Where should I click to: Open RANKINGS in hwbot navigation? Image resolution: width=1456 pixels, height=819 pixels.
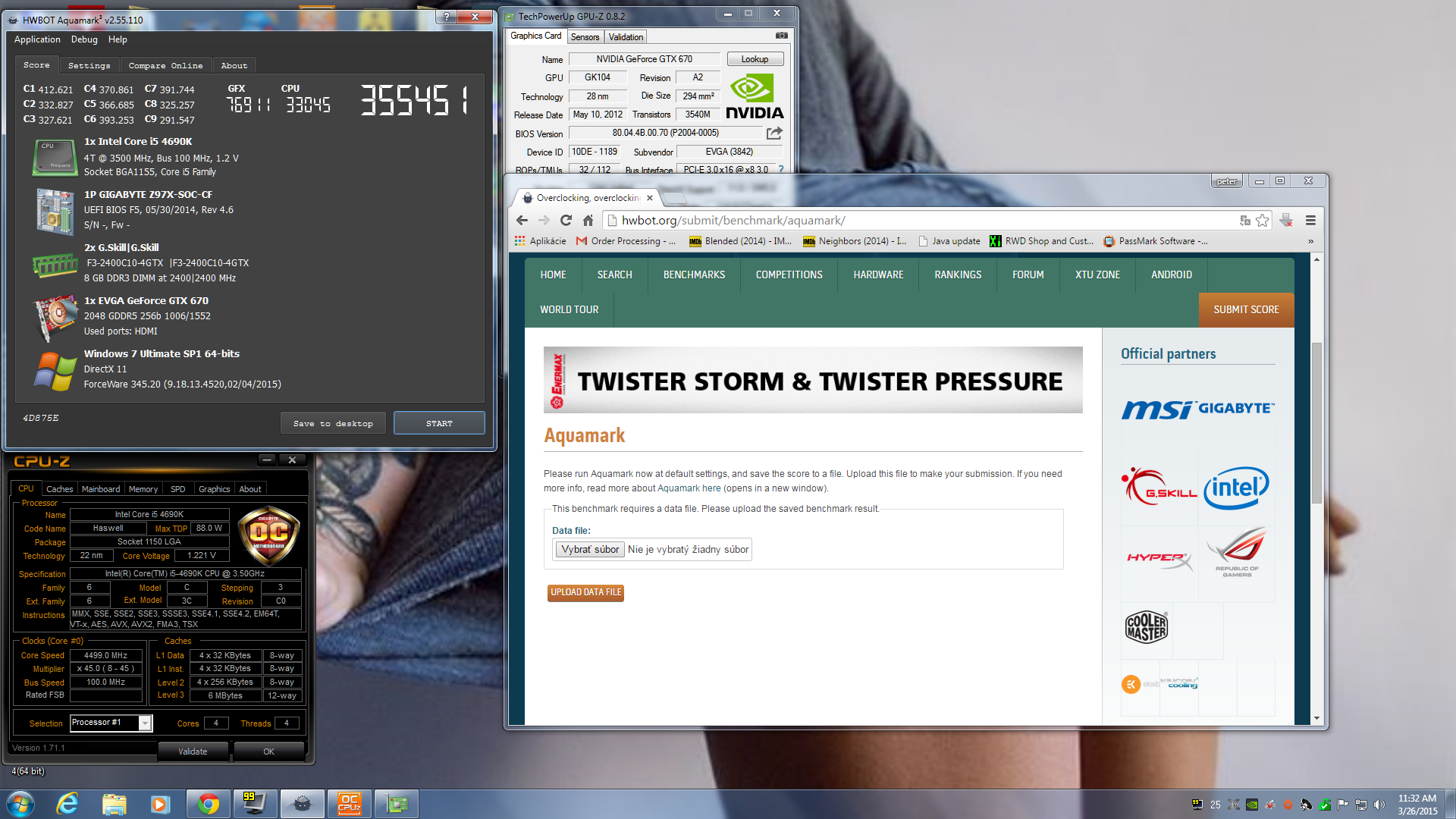958,275
